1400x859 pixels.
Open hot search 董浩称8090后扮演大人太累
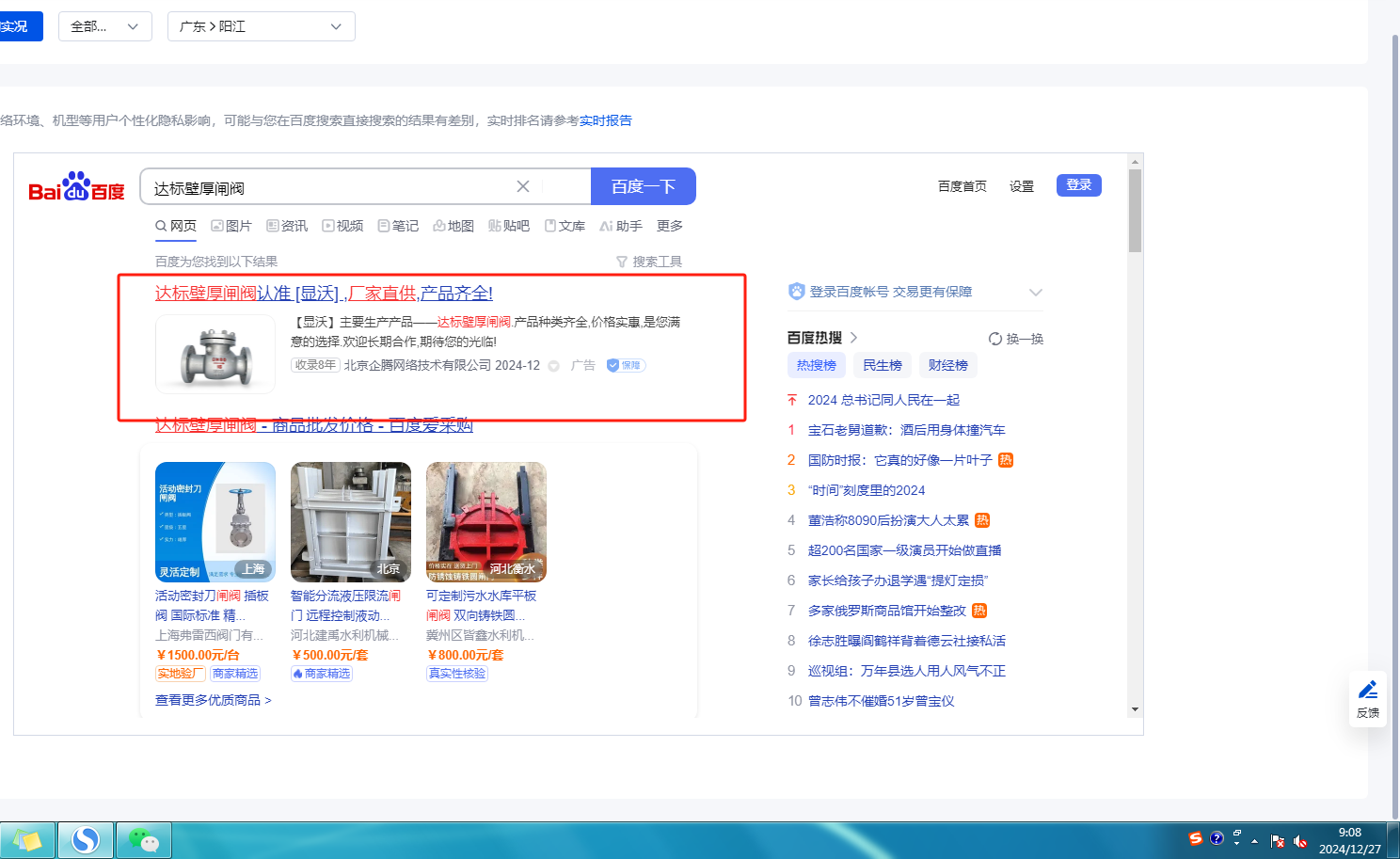pyautogui.click(x=888, y=520)
